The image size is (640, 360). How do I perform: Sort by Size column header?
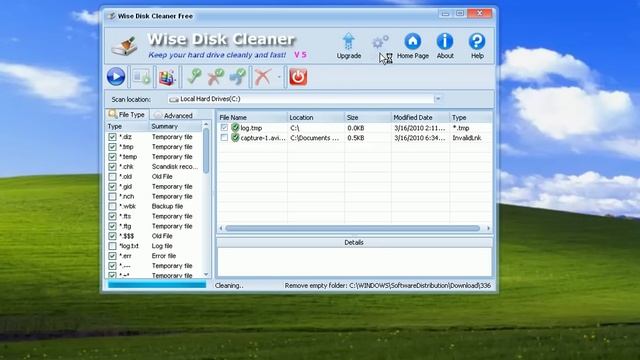point(368,118)
